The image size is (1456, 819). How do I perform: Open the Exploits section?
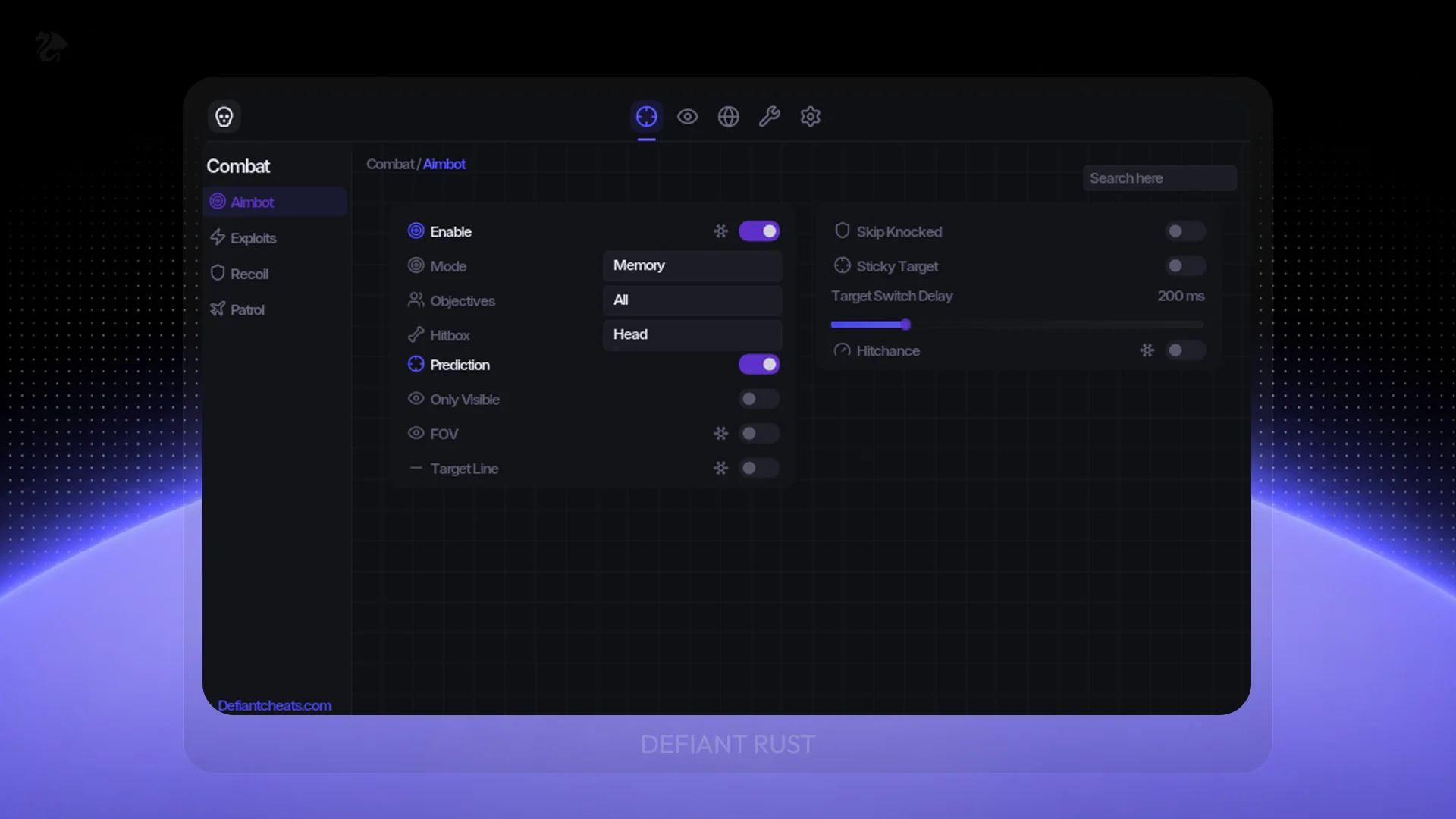(275, 237)
